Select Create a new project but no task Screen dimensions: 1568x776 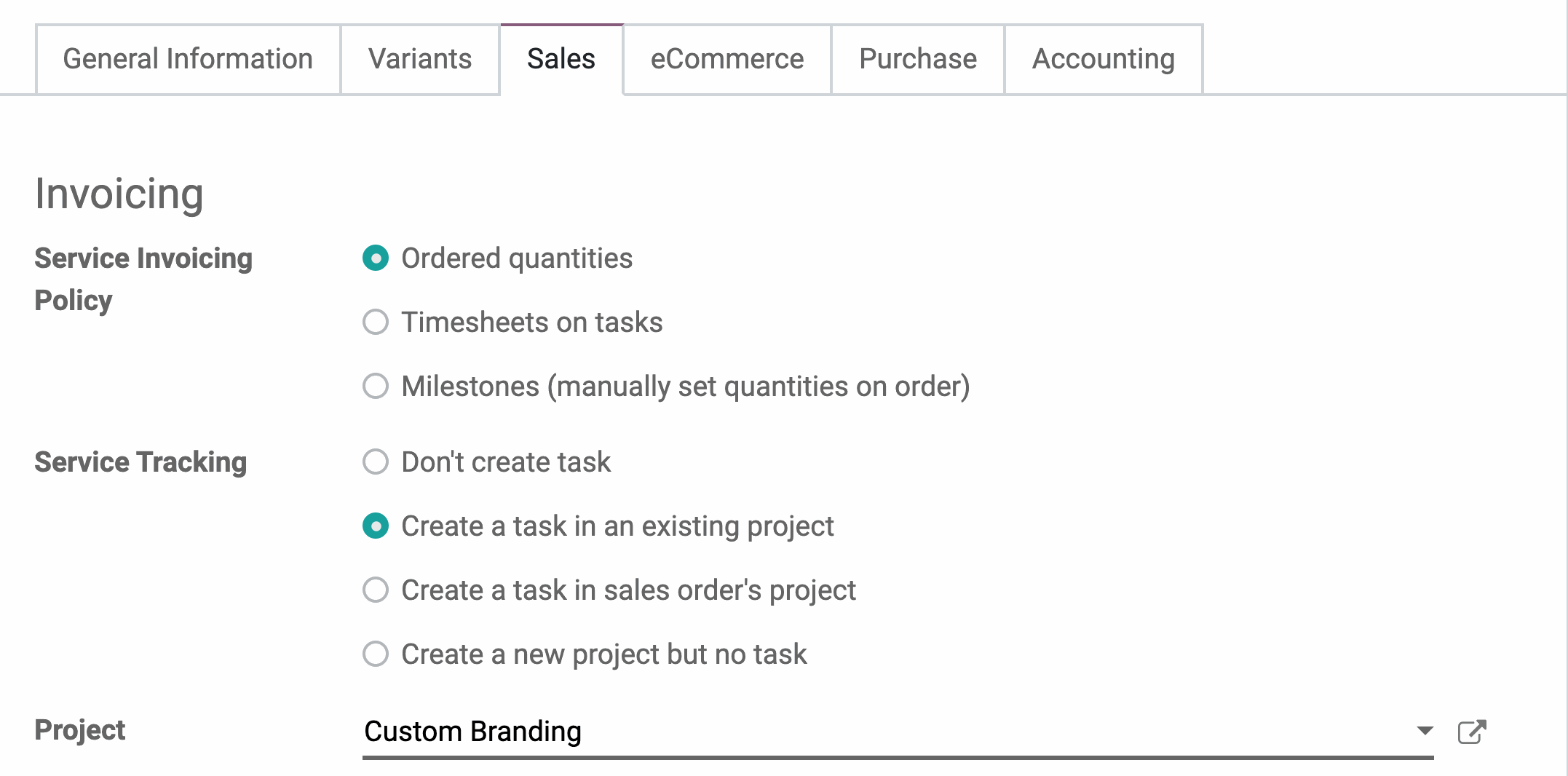376,654
